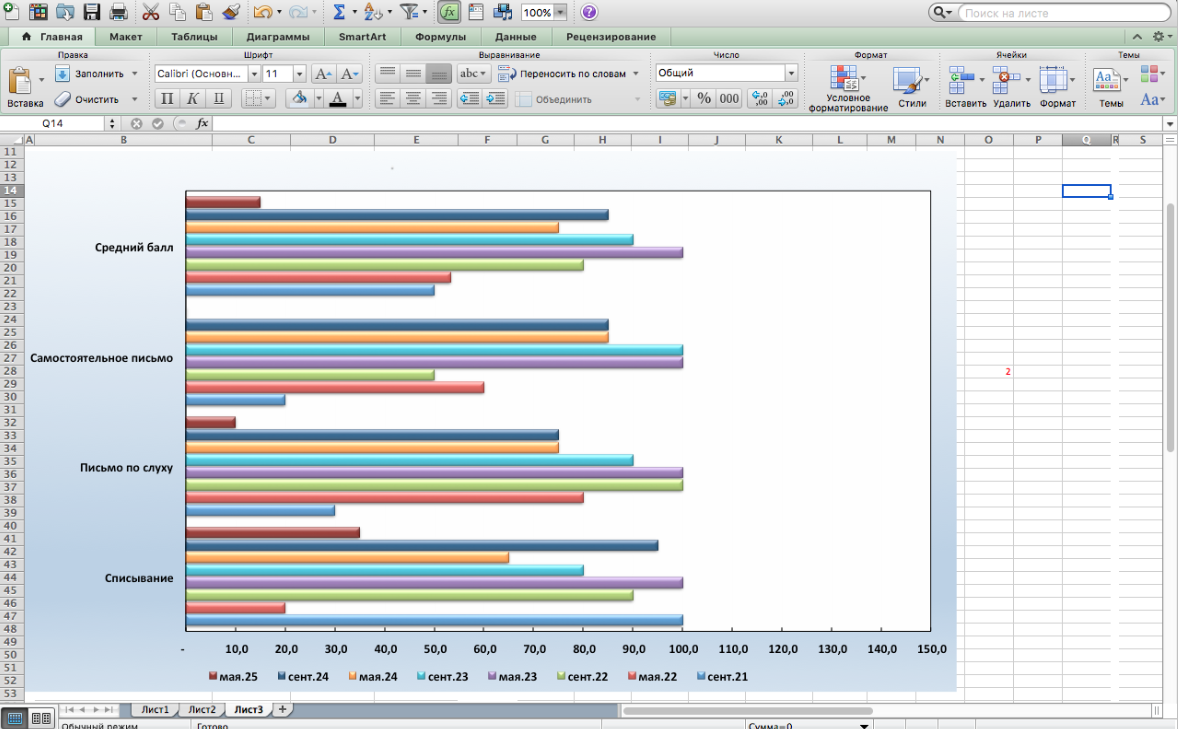Click the Cut scissors icon
The height and width of the screenshot is (729, 1181).
click(x=151, y=13)
